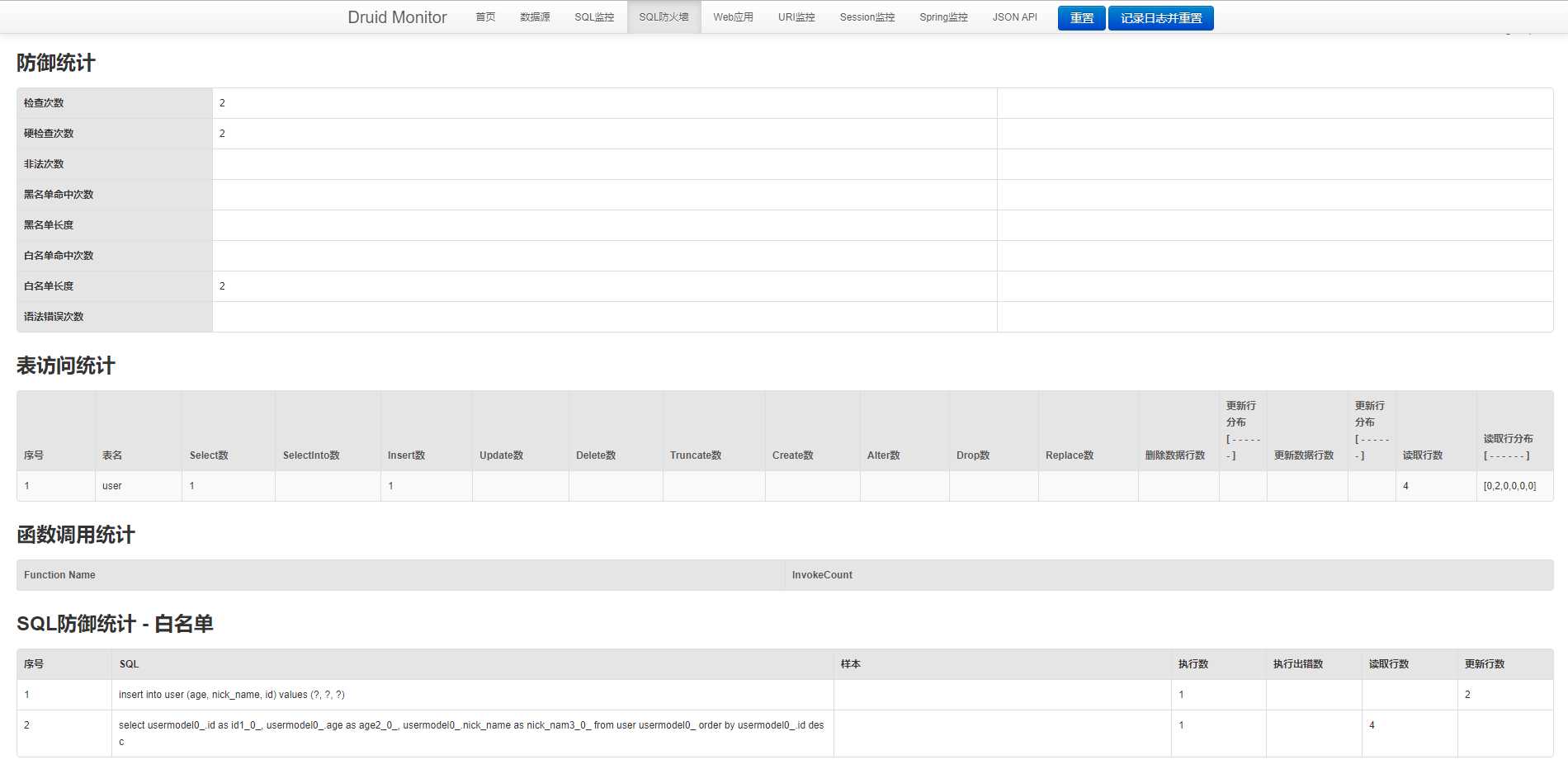The image size is (1568, 769).
Task: Open the Web应用 tab
Action: coord(733,17)
